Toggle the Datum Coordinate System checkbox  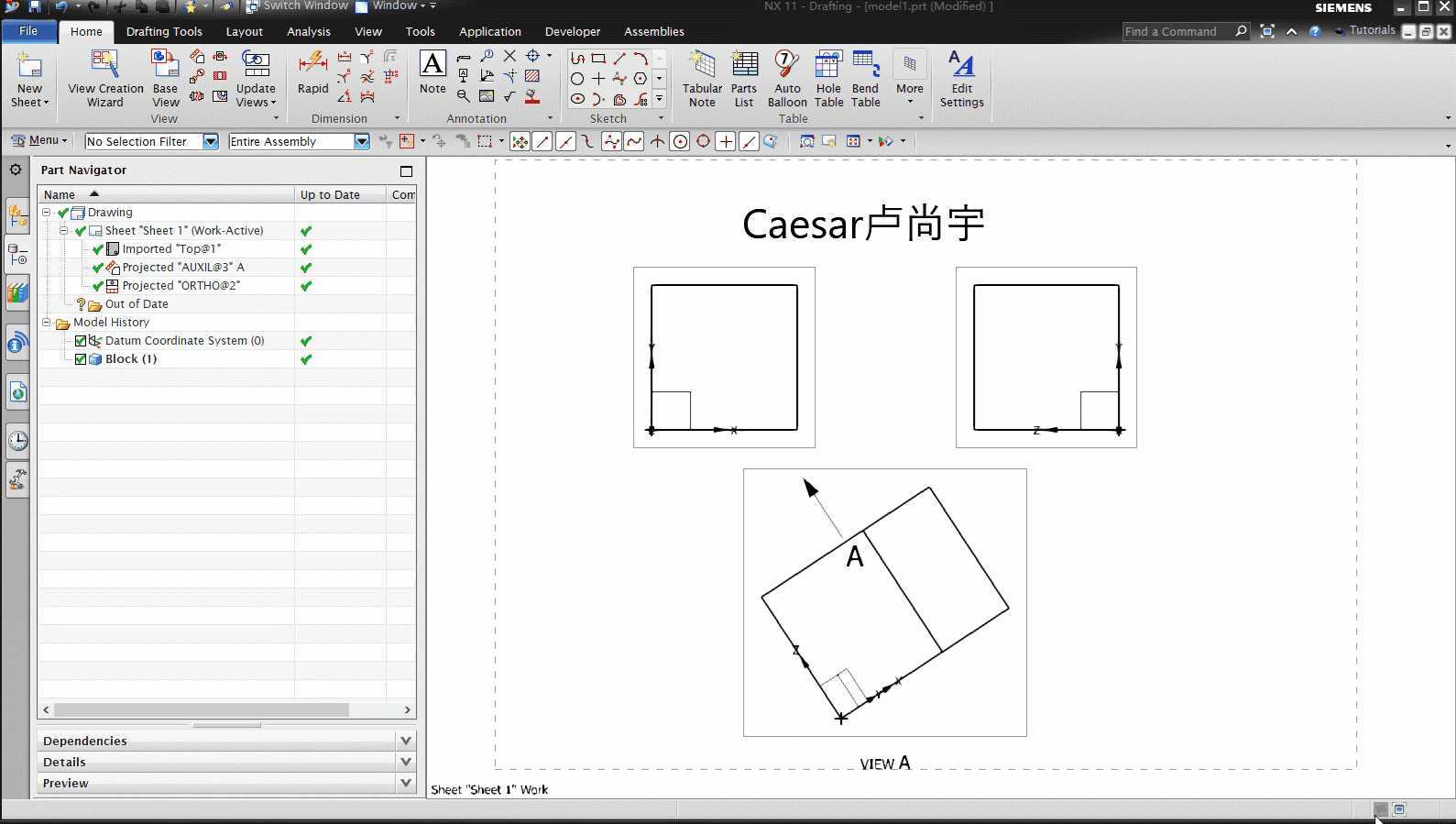[81, 341]
